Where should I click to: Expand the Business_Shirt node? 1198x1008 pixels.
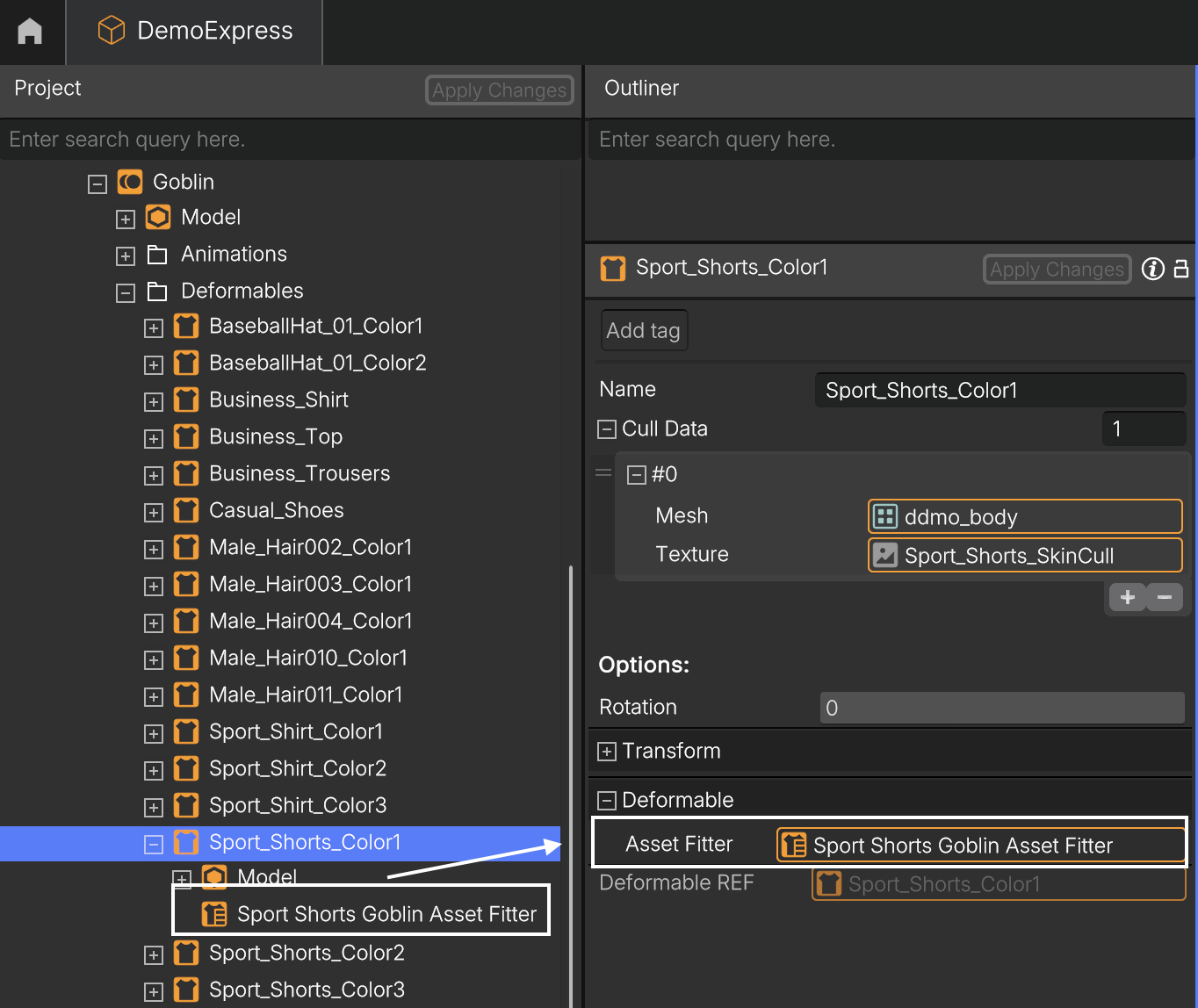click(x=154, y=401)
